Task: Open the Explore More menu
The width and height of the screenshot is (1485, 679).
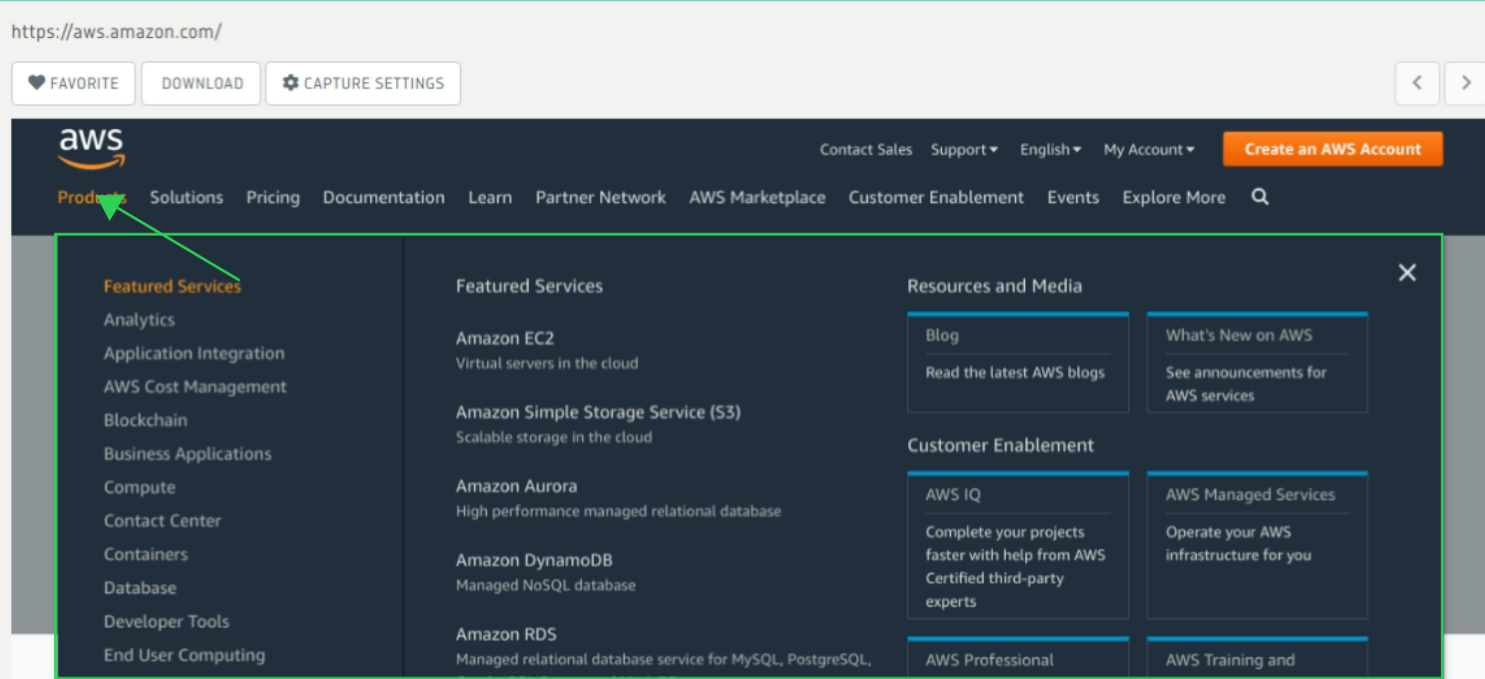Action: [x=1174, y=197]
